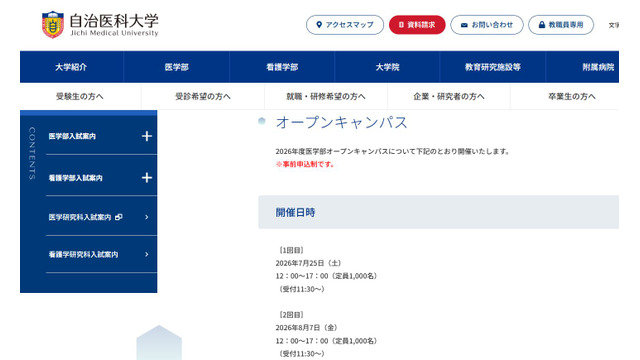This screenshot has width=640, height=360.
Task: Click the 2026年7月25日（土） date text
Action: coord(309,263)
